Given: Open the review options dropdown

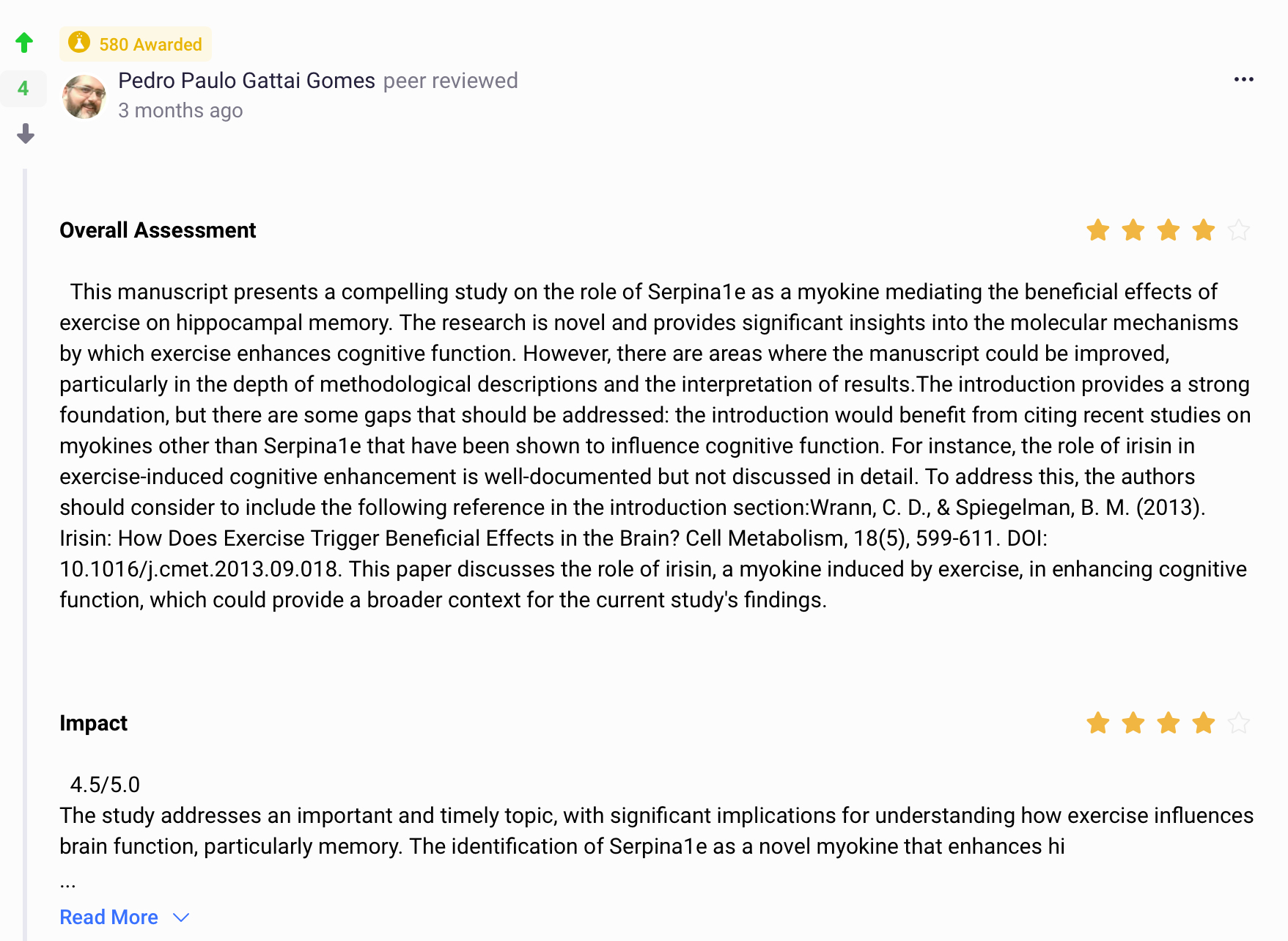Looking at the screenshot, I should coord(1244,79).
